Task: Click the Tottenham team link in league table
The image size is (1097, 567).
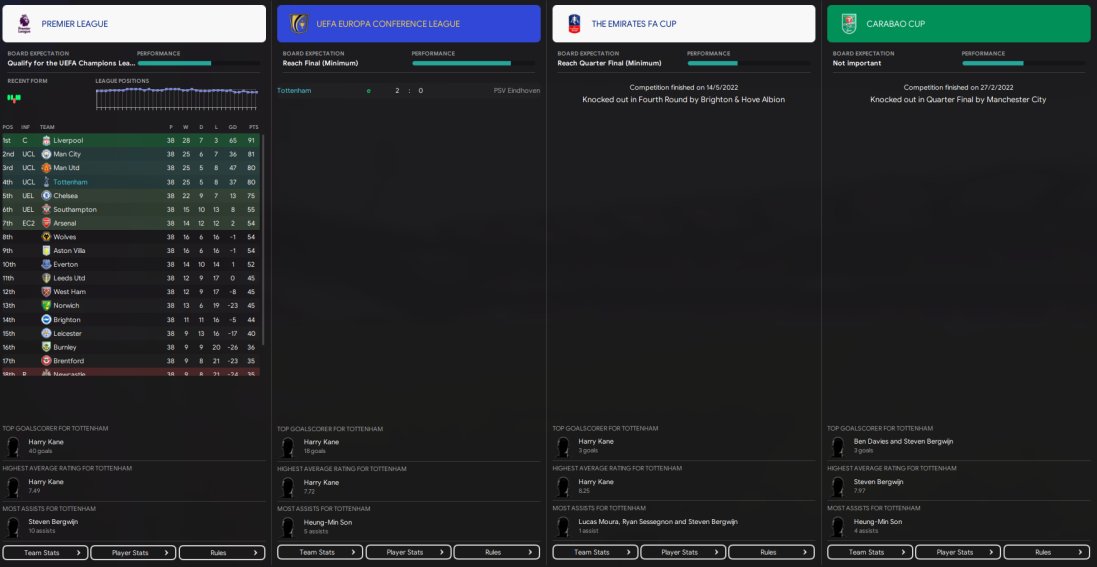Action: point(71,182)
